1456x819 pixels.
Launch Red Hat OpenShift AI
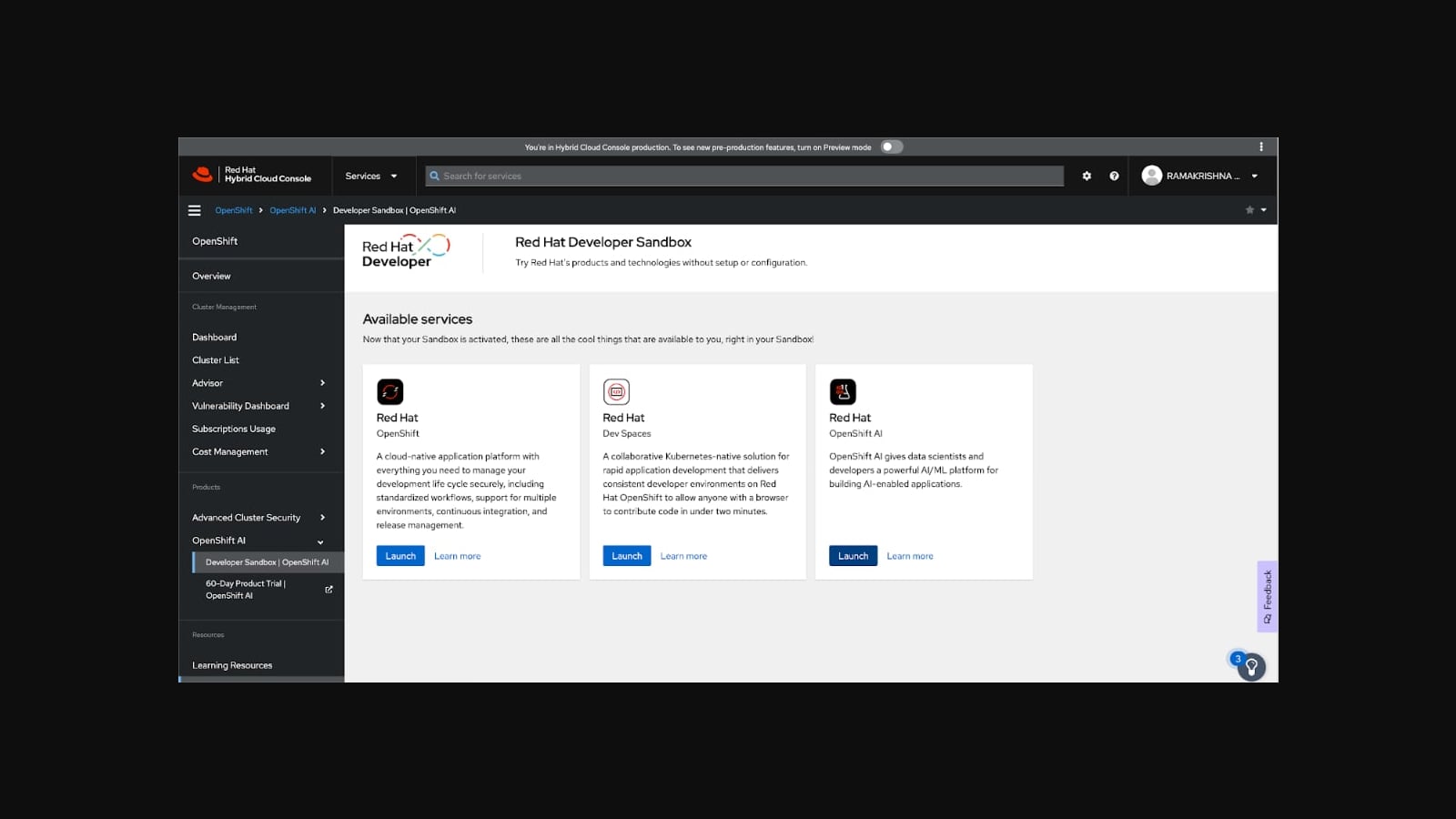[853, 555]
